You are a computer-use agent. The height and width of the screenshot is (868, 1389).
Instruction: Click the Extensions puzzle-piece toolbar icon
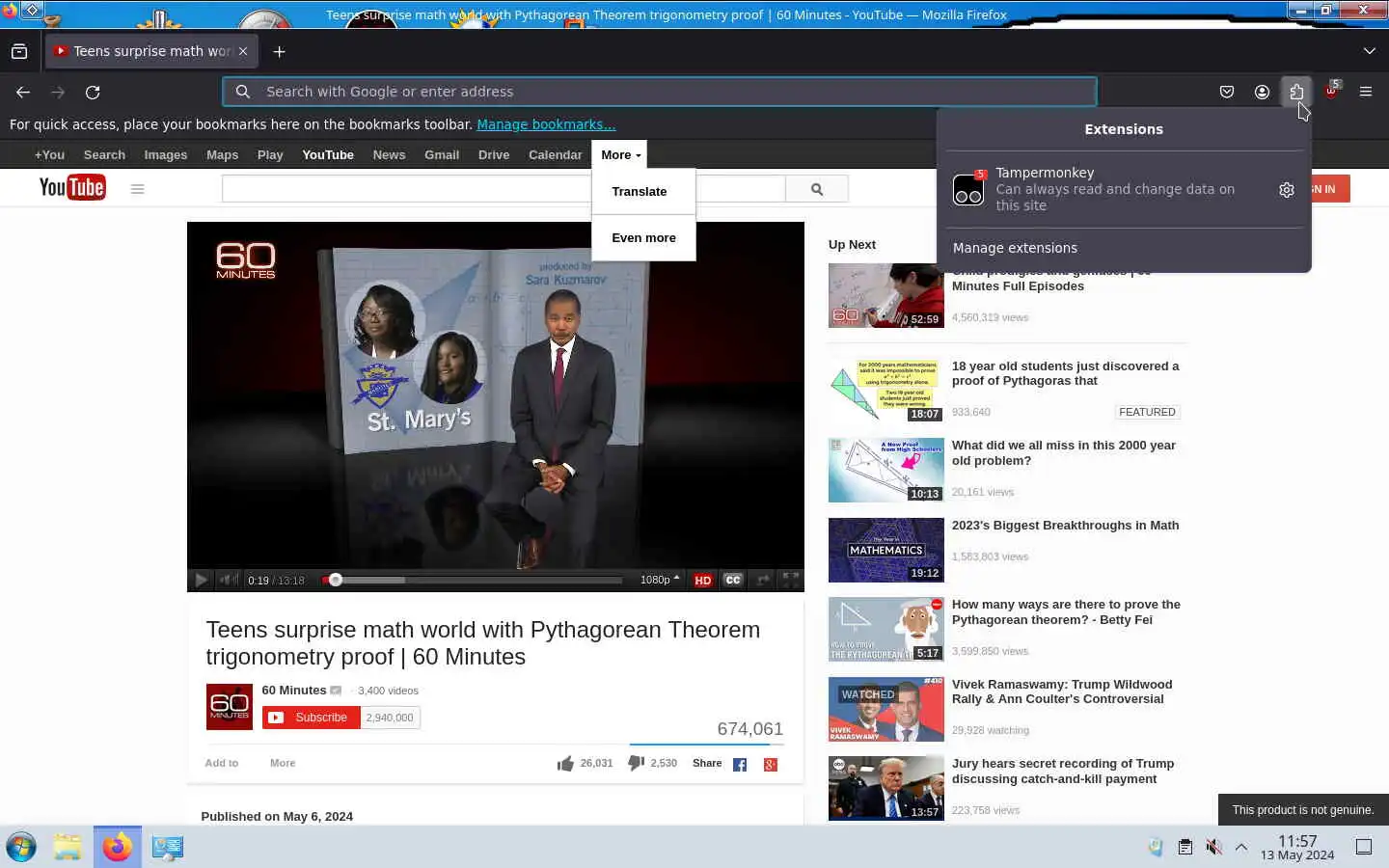[1296, 92]
